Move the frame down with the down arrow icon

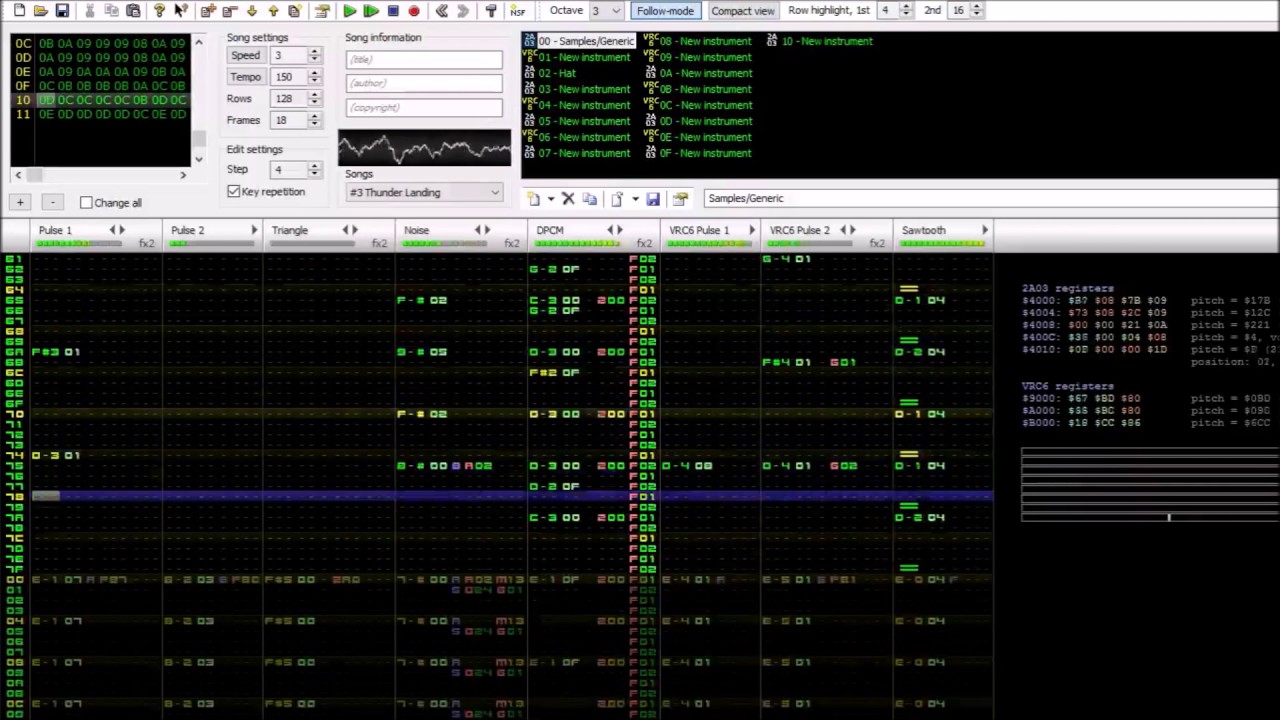[x=252, y=11]
